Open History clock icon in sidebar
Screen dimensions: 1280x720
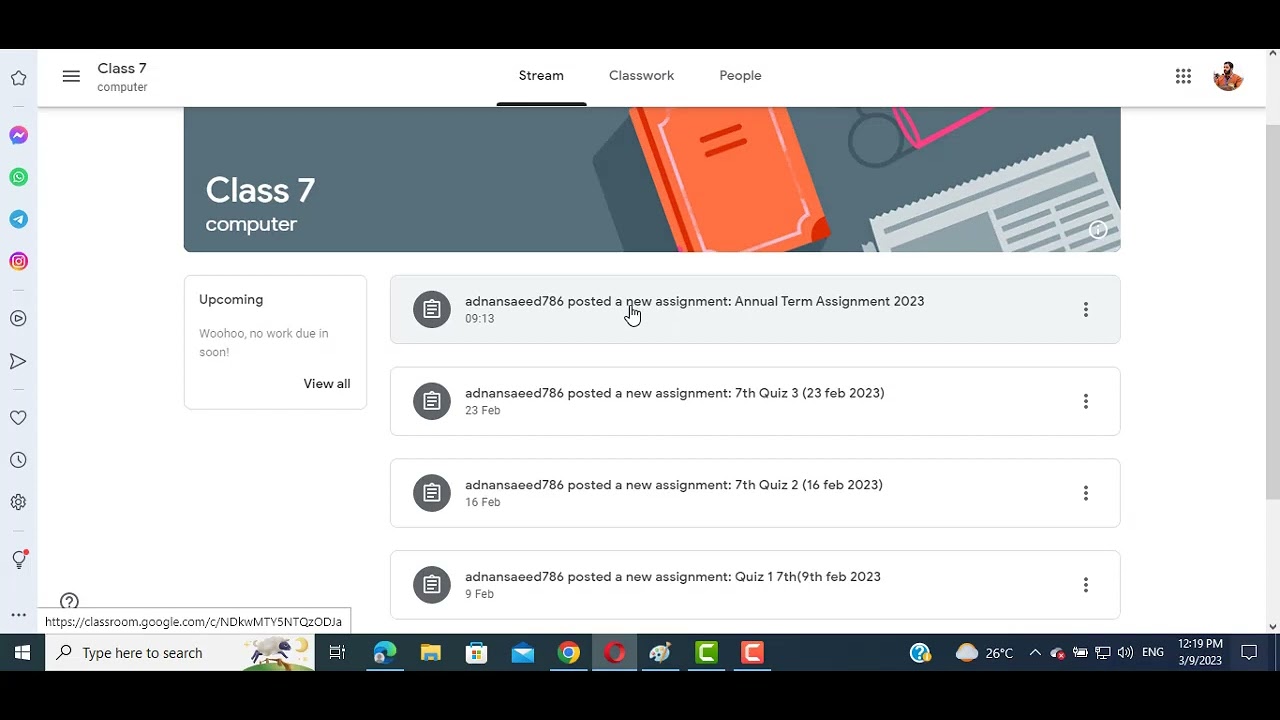coord(19,460)
